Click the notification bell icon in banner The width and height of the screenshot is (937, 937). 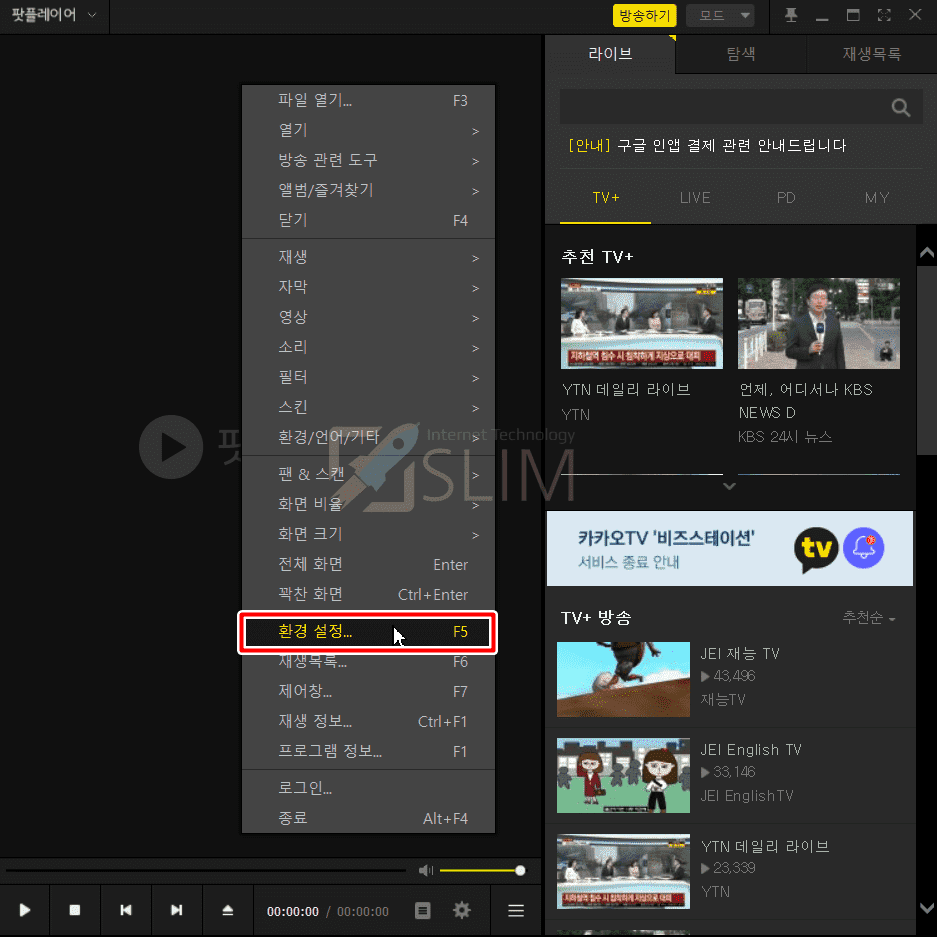(863, 548)
